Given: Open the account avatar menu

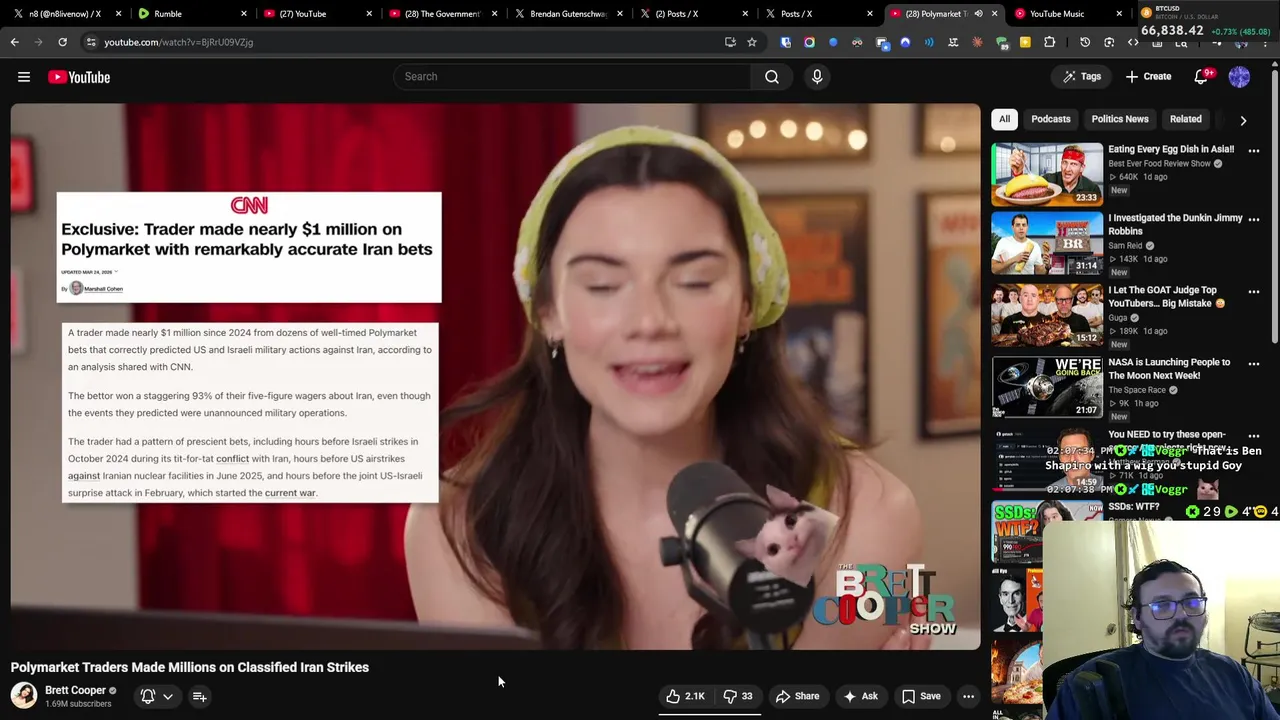Looking at the screenshot, I should [1239, 77].
